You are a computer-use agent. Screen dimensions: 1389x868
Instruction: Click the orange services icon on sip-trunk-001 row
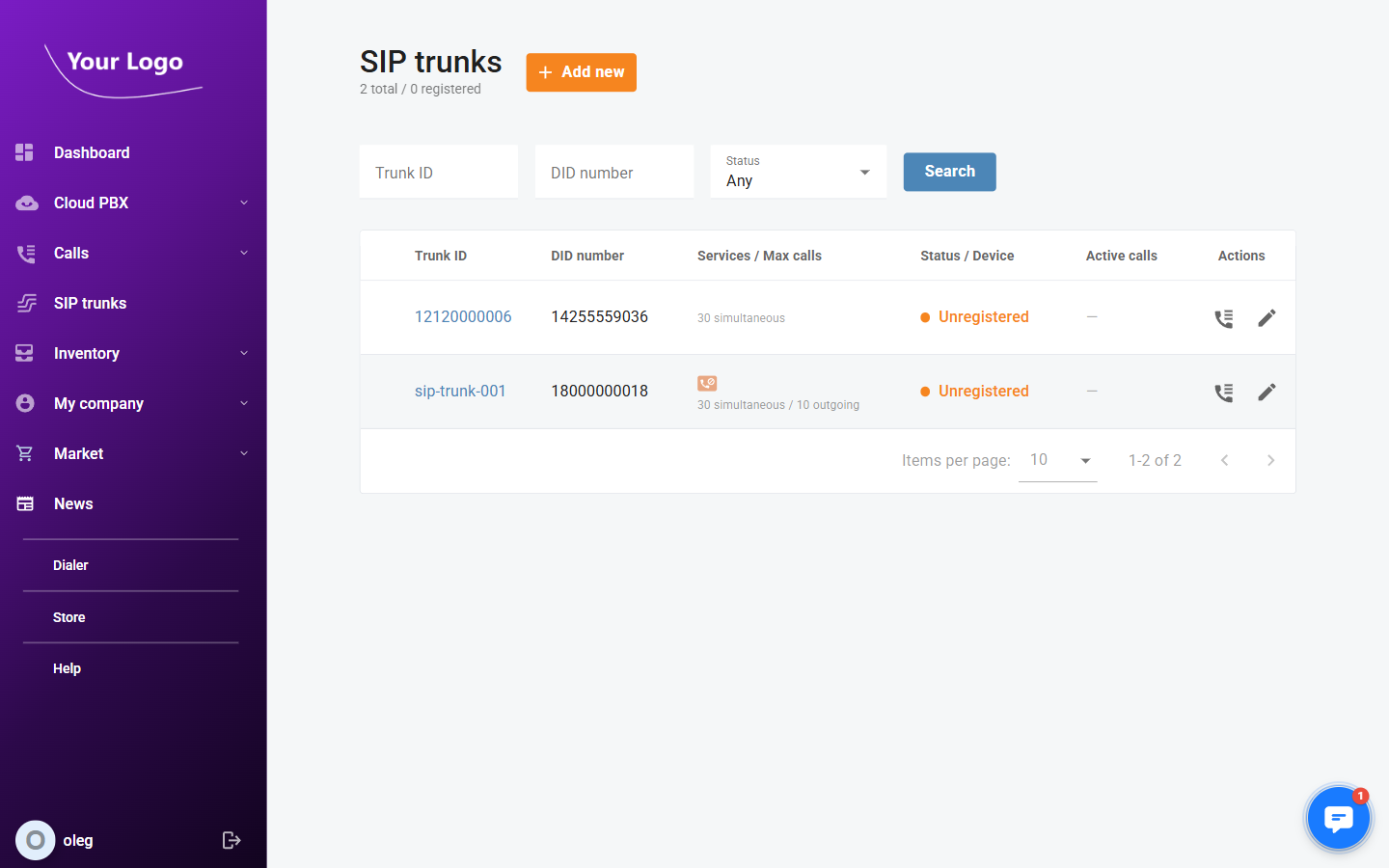[707, 383]
